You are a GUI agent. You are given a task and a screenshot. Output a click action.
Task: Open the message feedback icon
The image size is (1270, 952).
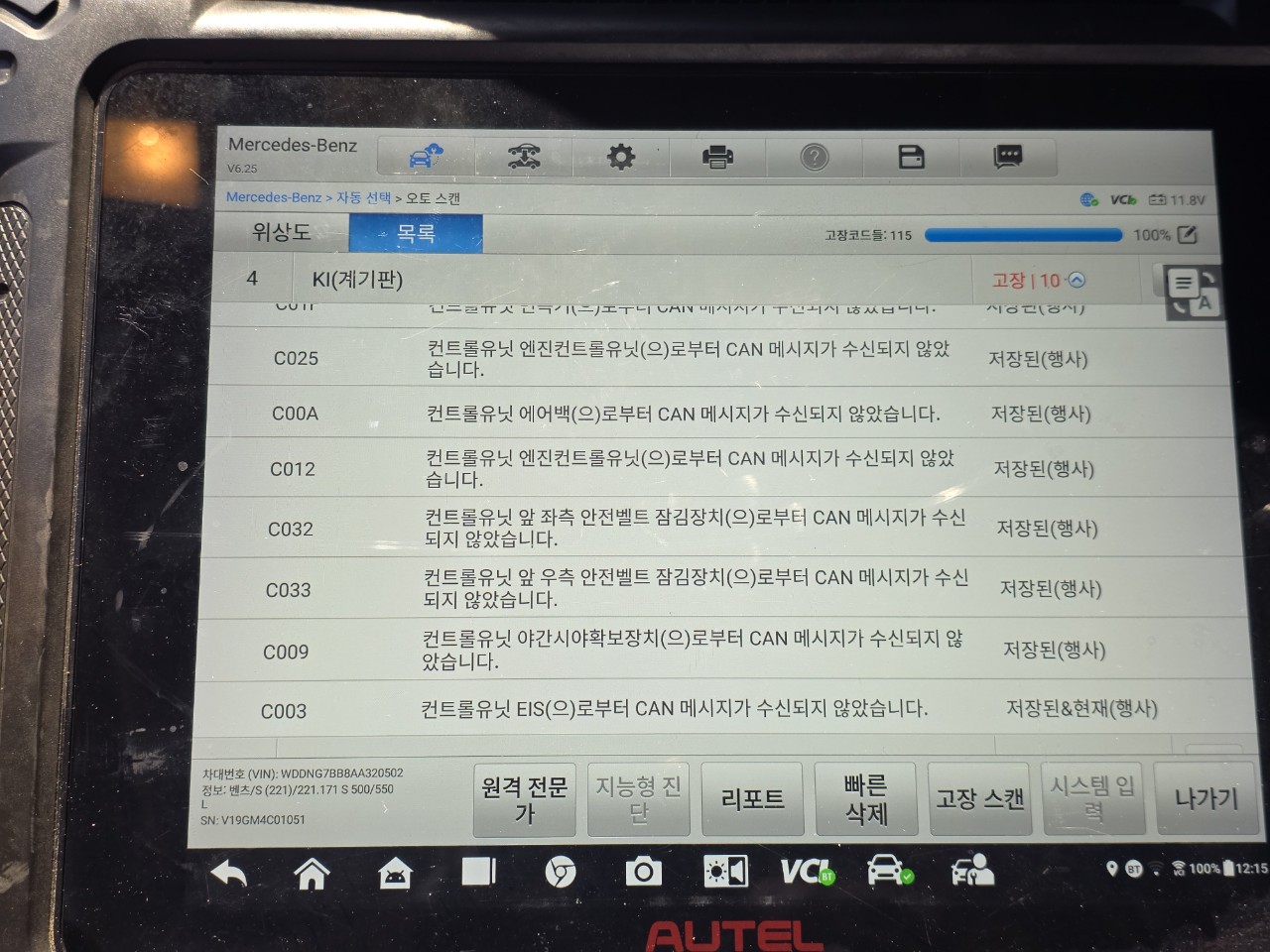click(1008, 156)
